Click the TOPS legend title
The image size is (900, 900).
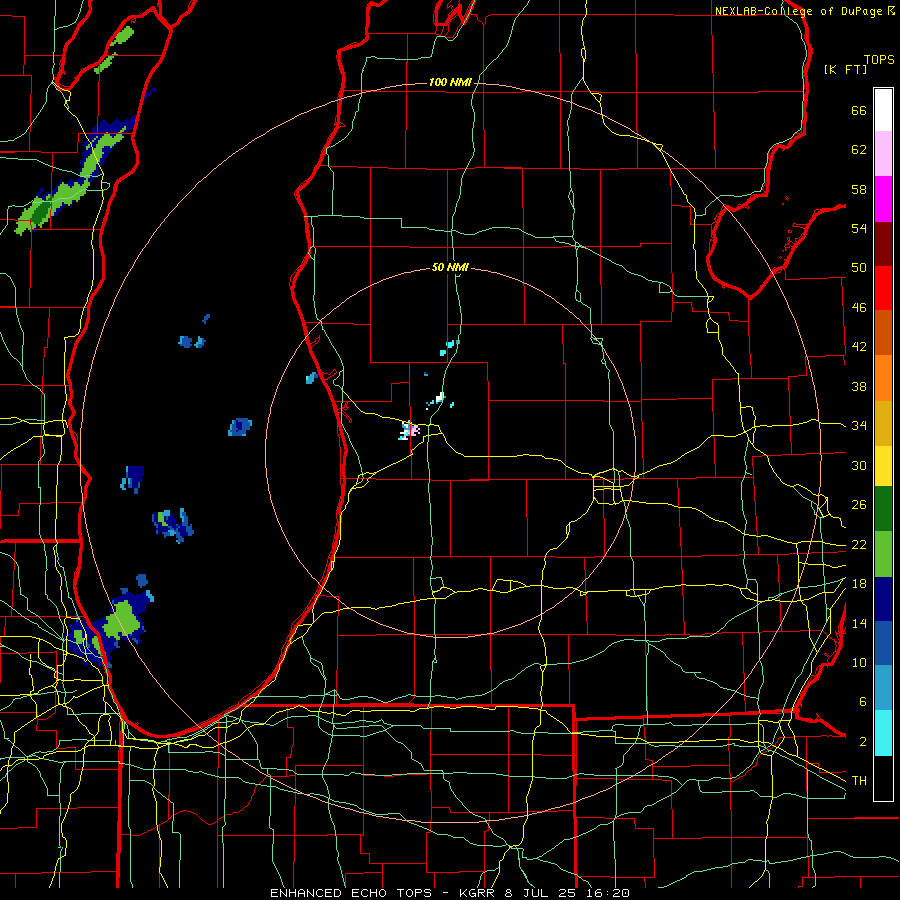tap(879, 59)
